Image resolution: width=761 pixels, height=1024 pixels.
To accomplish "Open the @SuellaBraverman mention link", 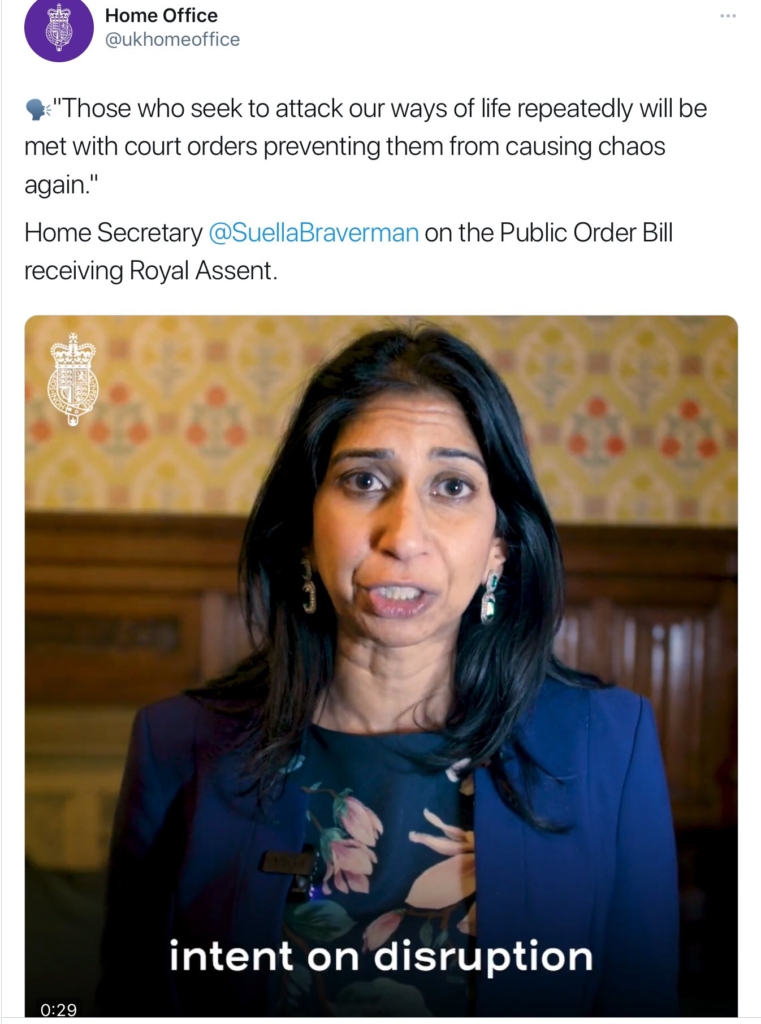I will click(314, 232).
